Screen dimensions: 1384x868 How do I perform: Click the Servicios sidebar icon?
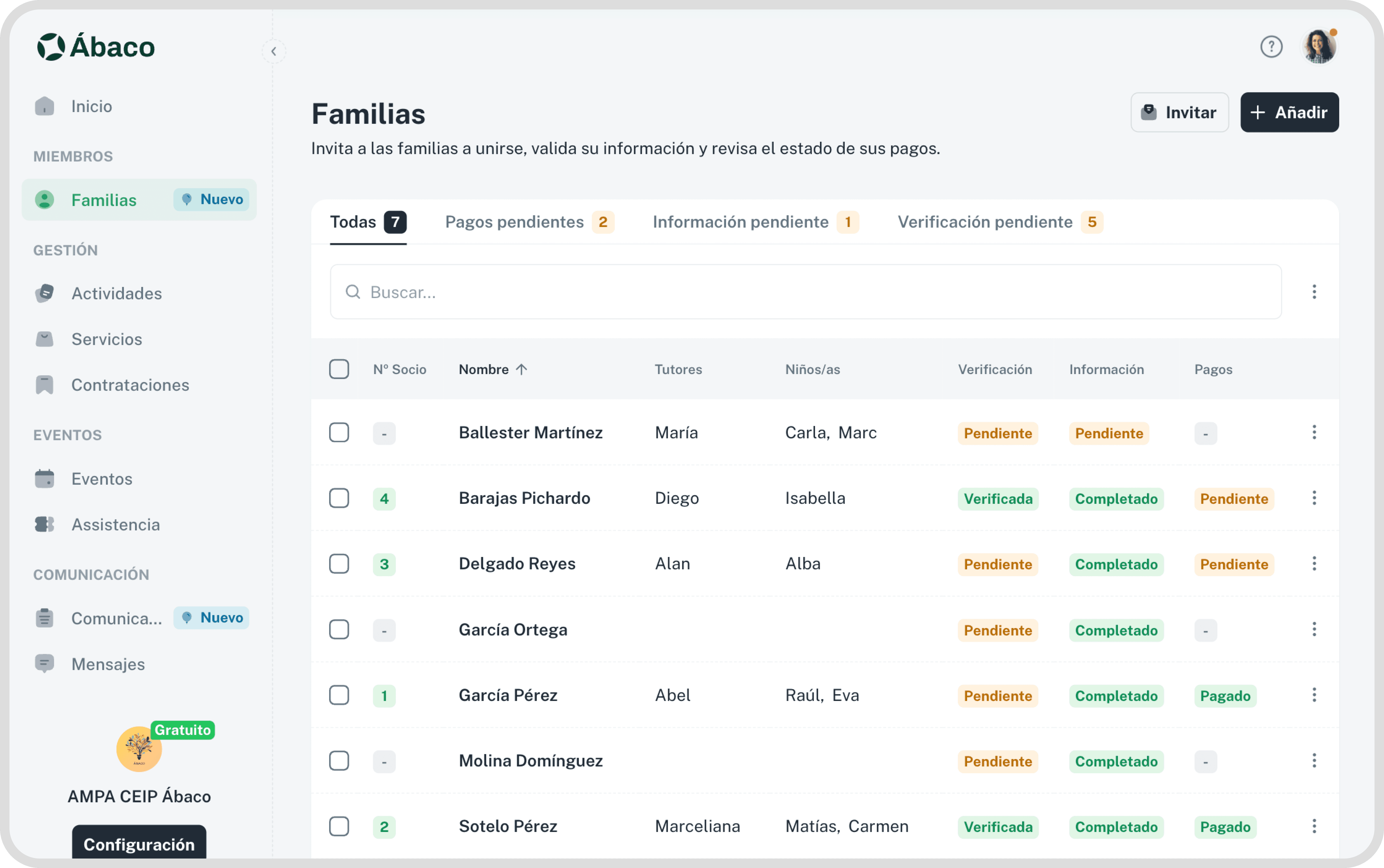coord(44,339)
